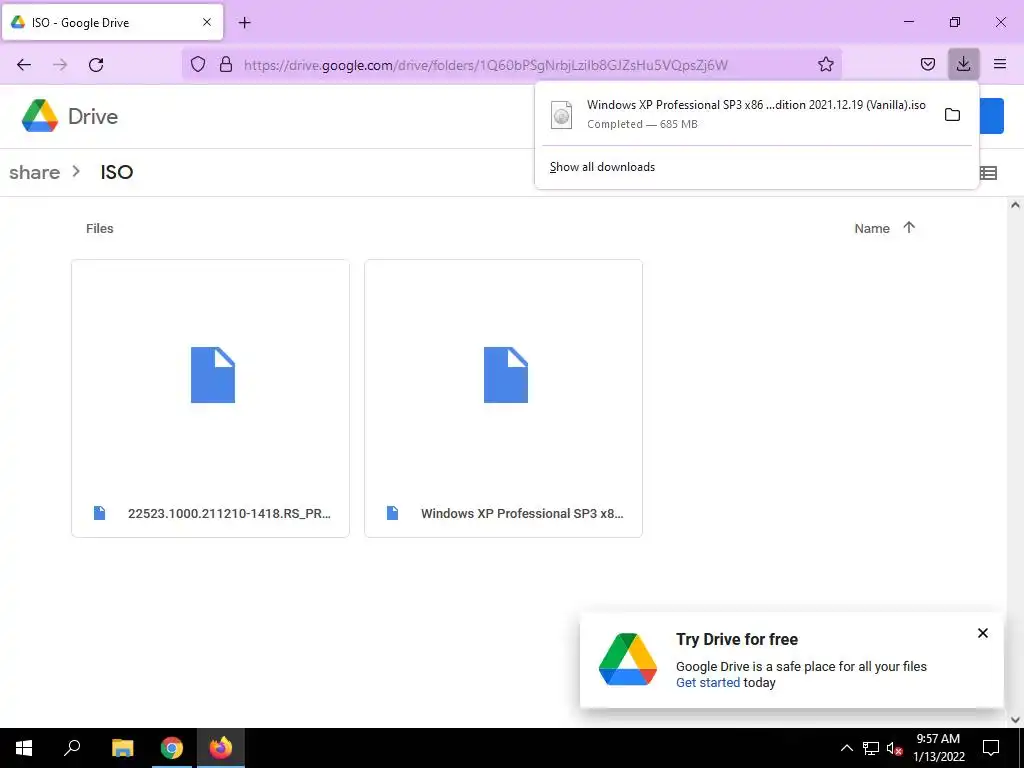The width and height of the screenshot is (1024, 768).
Task: Click the ISO breadcrumb folder name
Action: click(117, 172)
